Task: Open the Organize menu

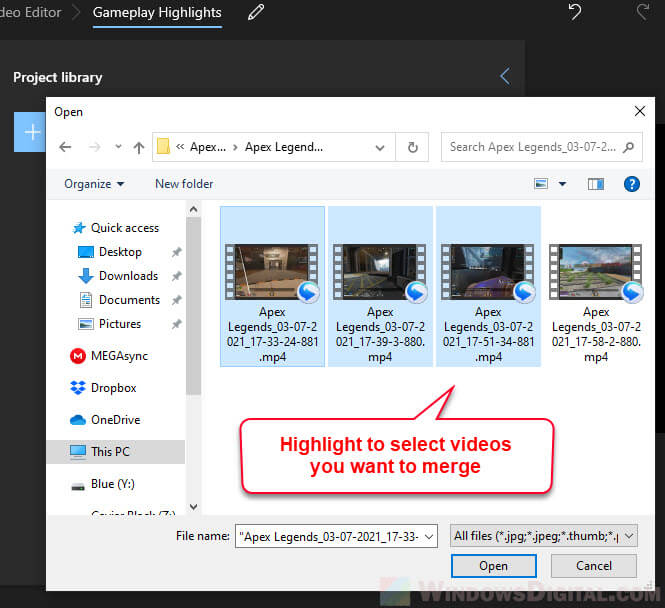Action: coord(94,184)
